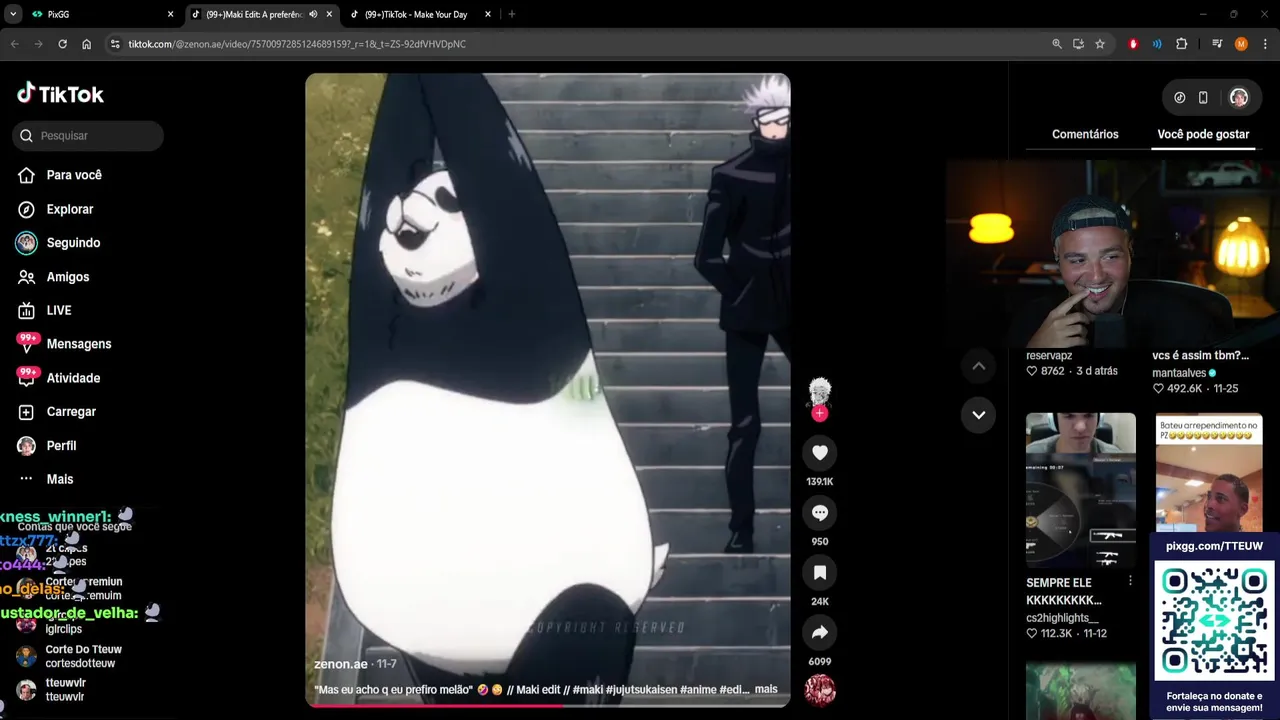Open Chrome profile avatar icon
The height and width of the screenshot is (720, 1280).
tap(1241, 44)
